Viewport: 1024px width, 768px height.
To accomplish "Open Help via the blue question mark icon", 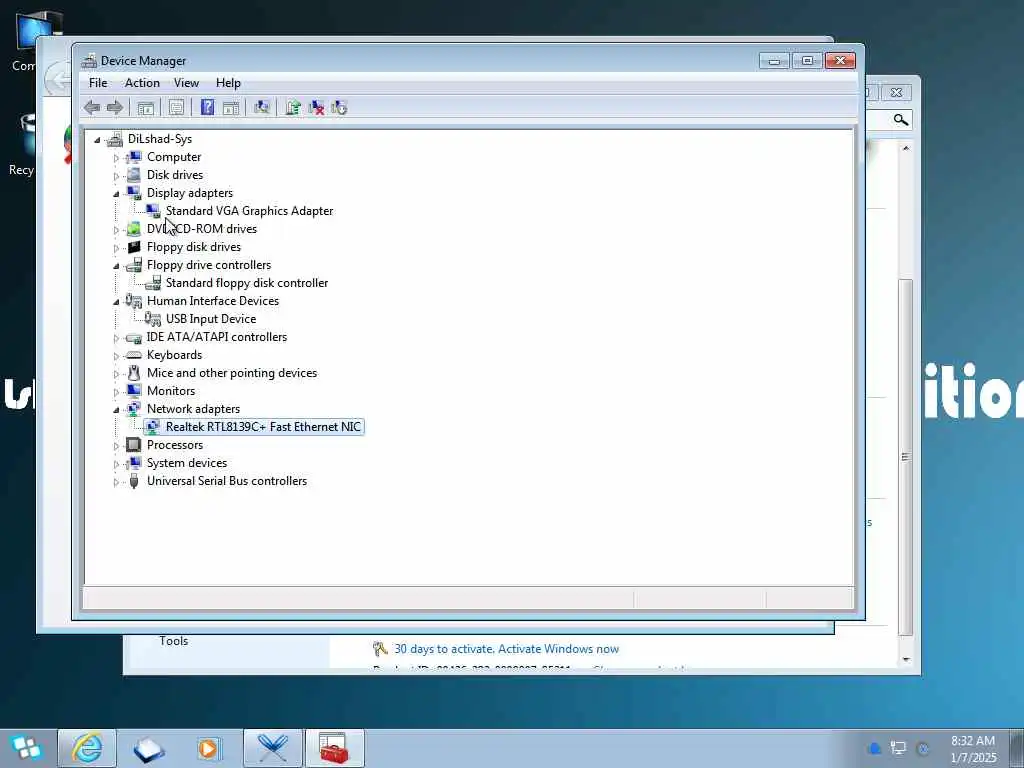I will click(x=207, y=107).
